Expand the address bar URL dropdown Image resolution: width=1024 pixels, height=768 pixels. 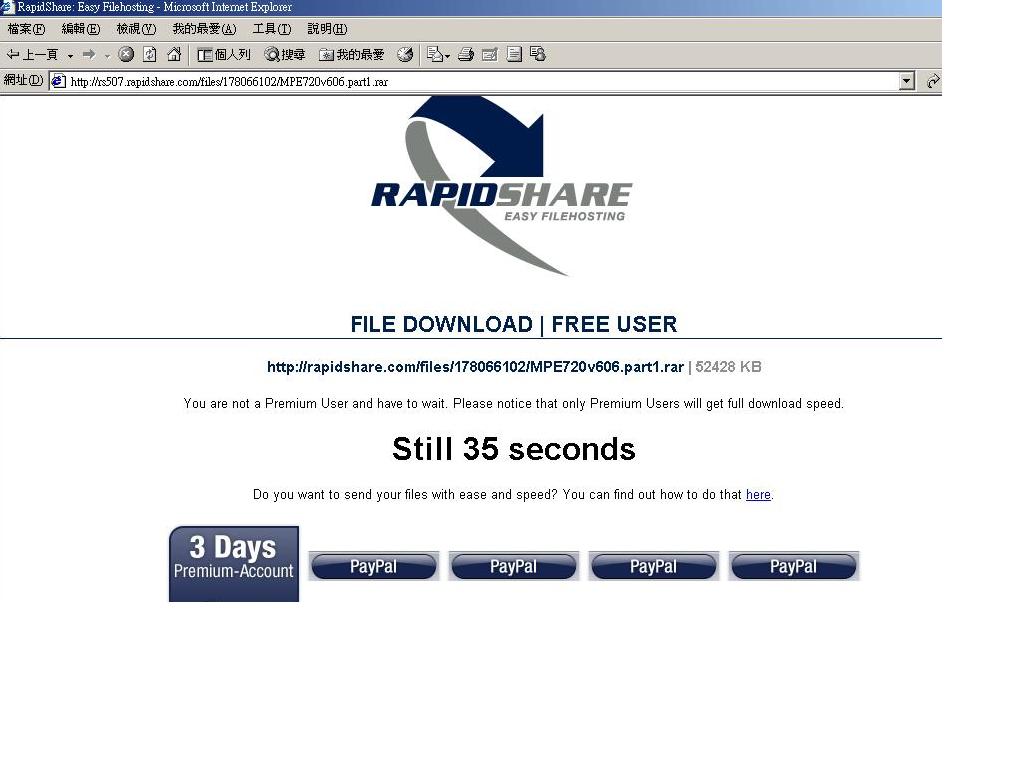tap(907, 81)
